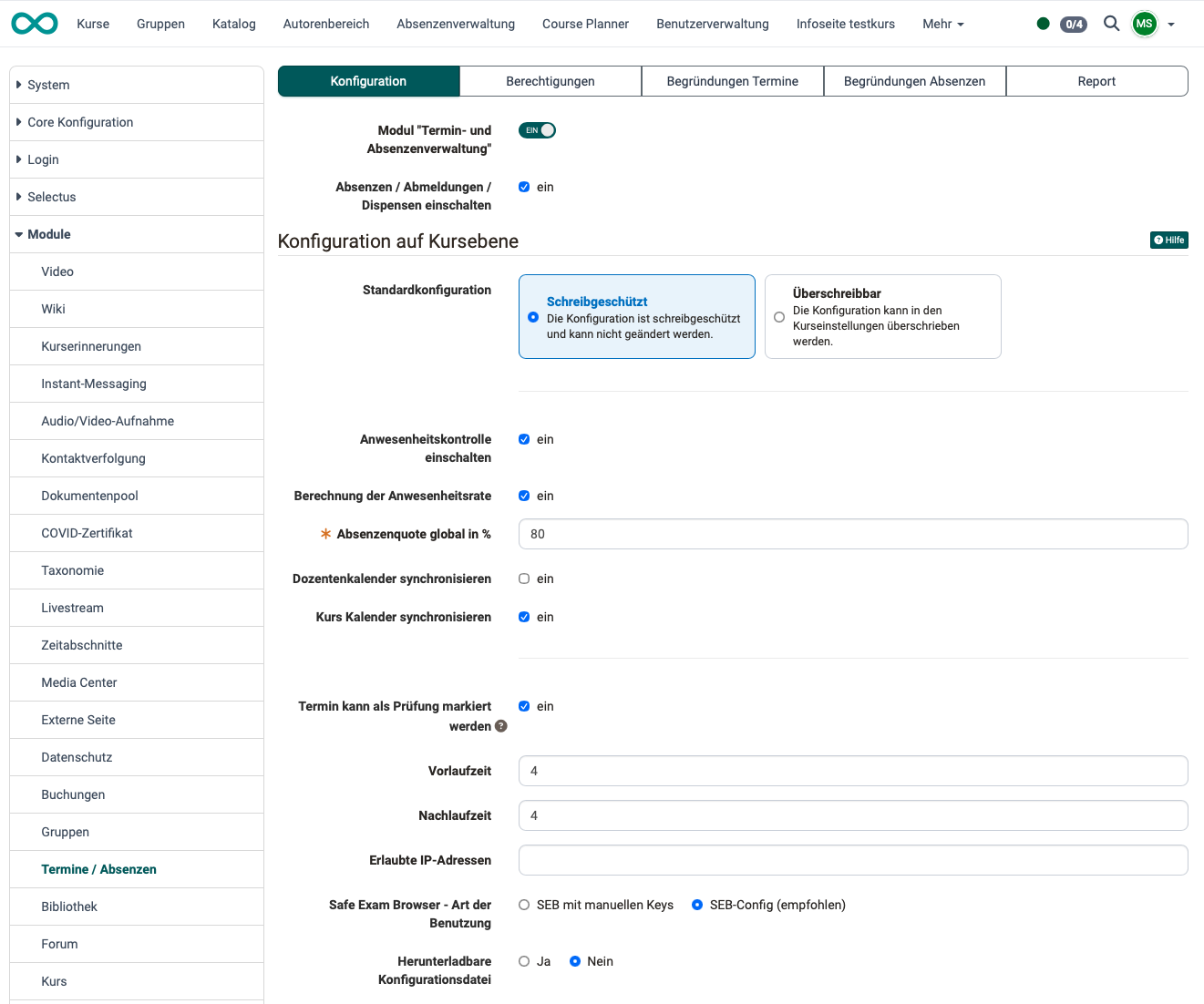Screen dimensions: 1204x1004
Task: Click the Nachlaufzeit input field
Action: pos(853,815)
